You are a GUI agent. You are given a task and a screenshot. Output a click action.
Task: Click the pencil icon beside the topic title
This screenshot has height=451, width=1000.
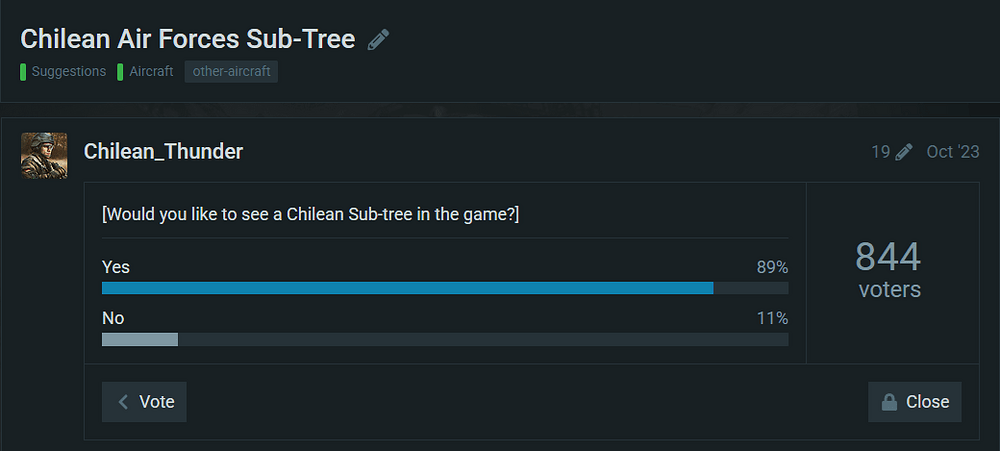click(378, 40)
